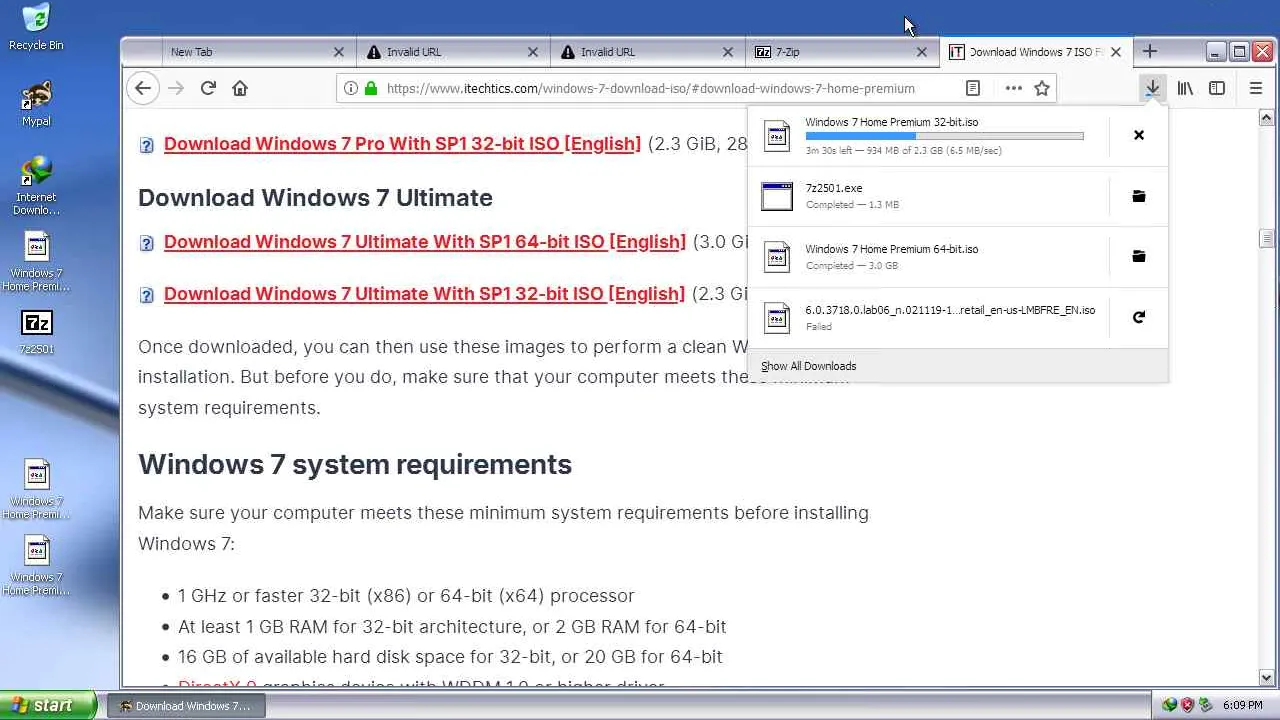This screenshot has width=1280, height=720.
Task: Open Windows 7 Pro 32-bit ISO link
Action: [x=402, y=144]
